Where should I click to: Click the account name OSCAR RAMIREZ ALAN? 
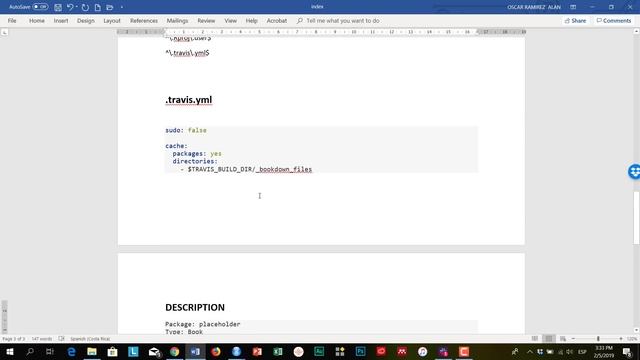(534, 7)
